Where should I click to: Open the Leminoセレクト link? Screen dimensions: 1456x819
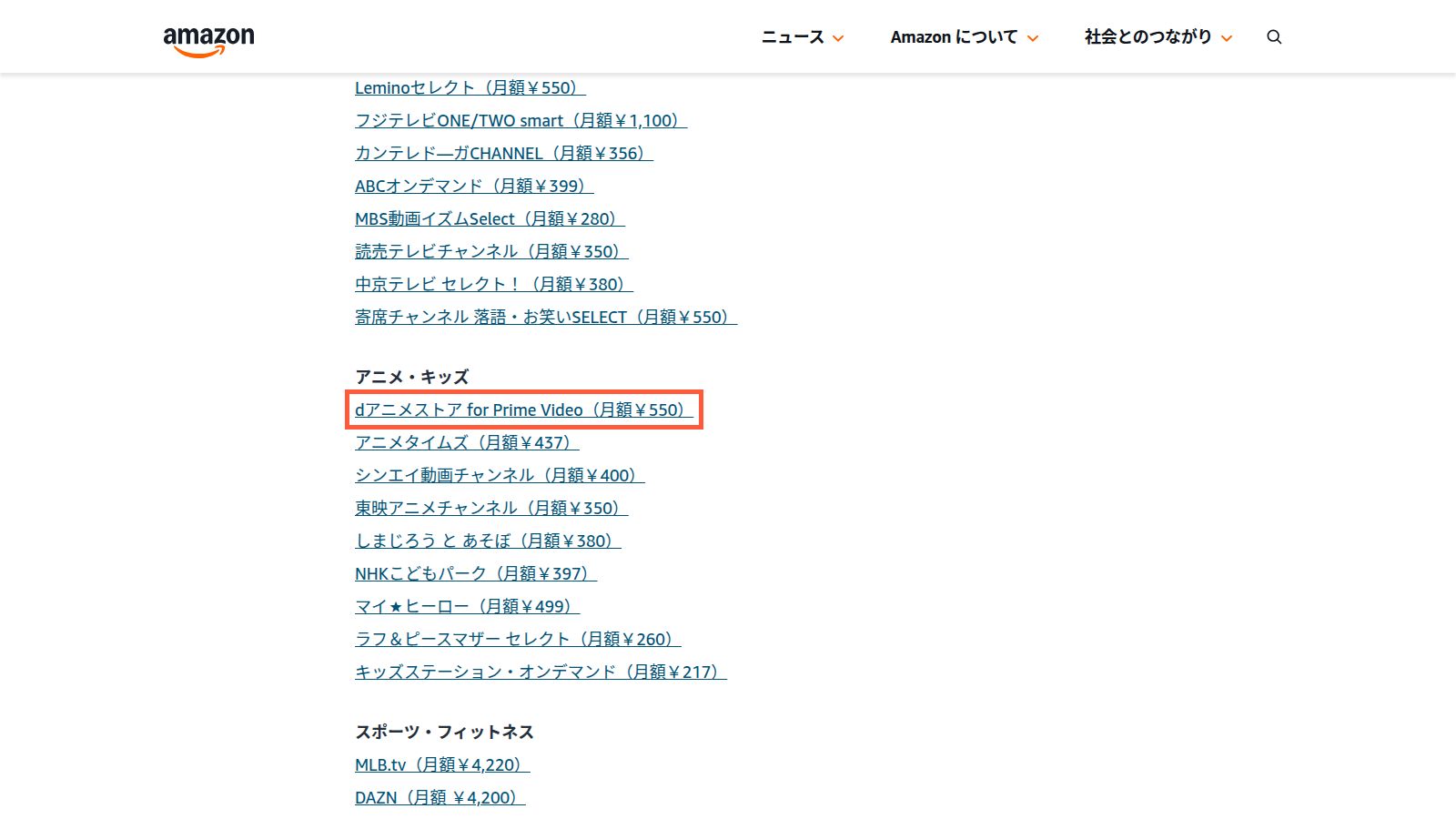click(x=470, y=87)
